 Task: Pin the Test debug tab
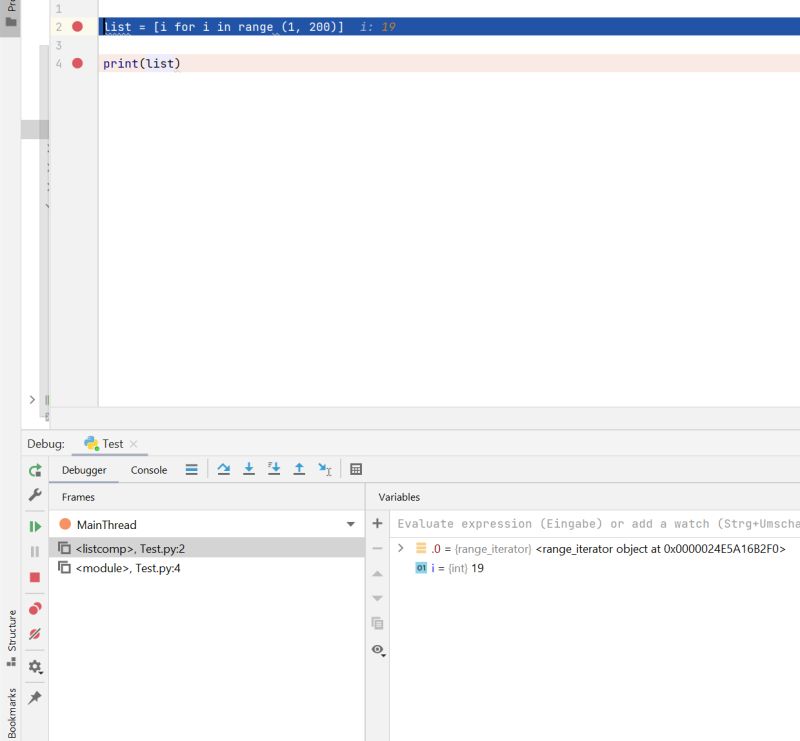point(32,690)
